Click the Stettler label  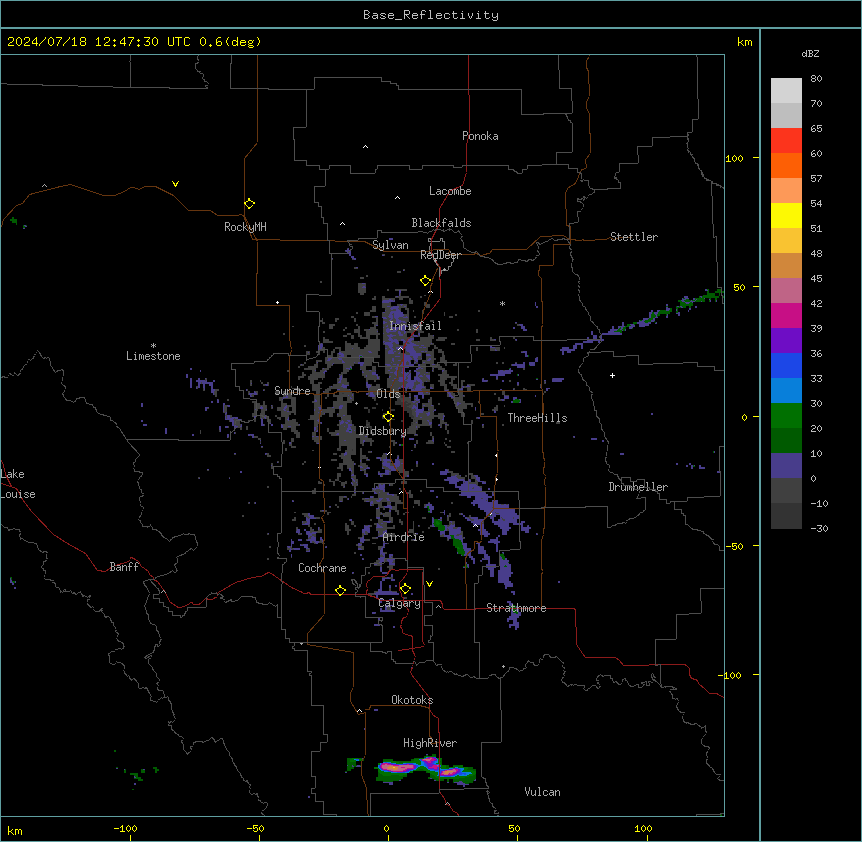pyautogui.click(x=634, y=237)
